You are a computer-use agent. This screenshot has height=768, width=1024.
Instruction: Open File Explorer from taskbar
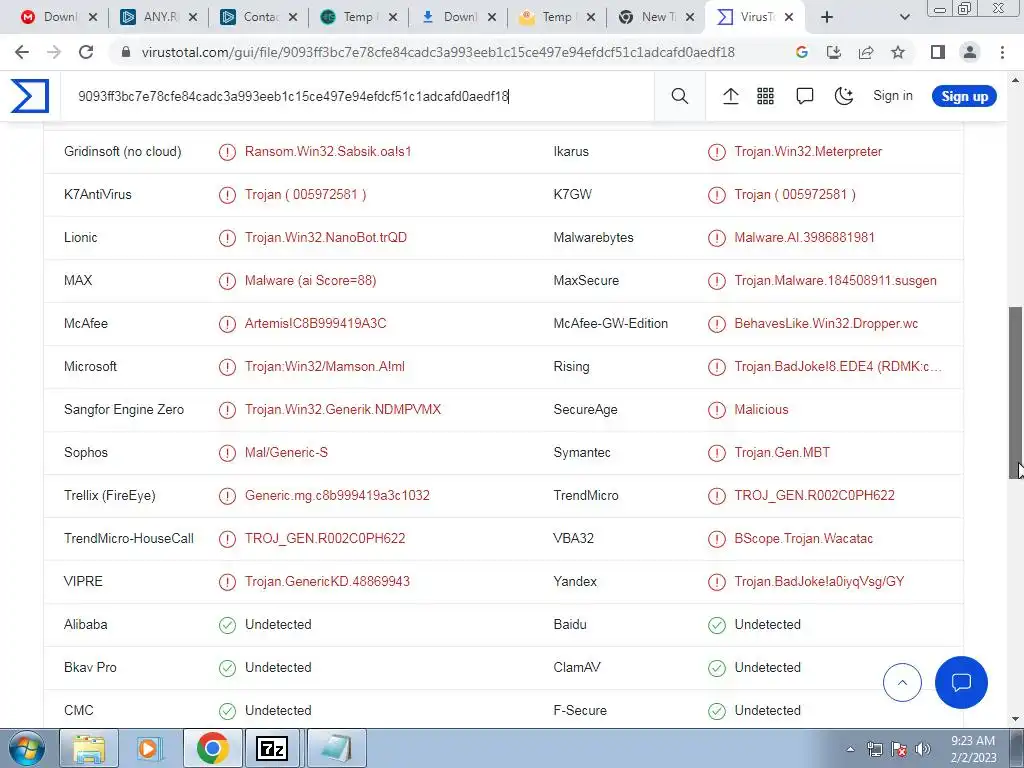[89, 748]
